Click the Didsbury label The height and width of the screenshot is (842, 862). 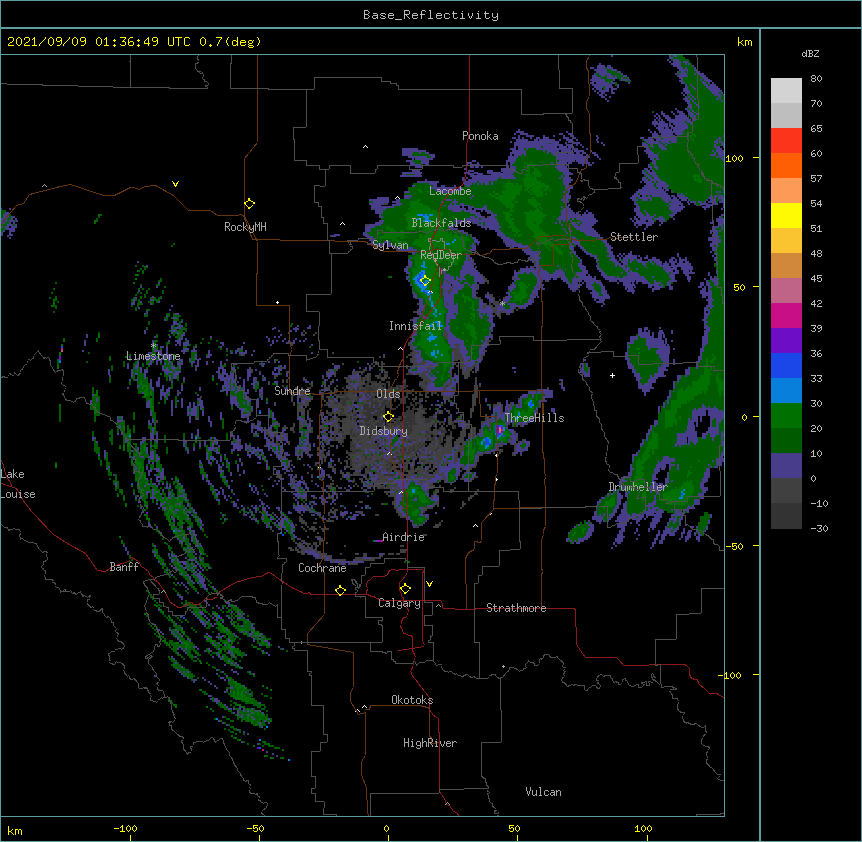[384, 431]
